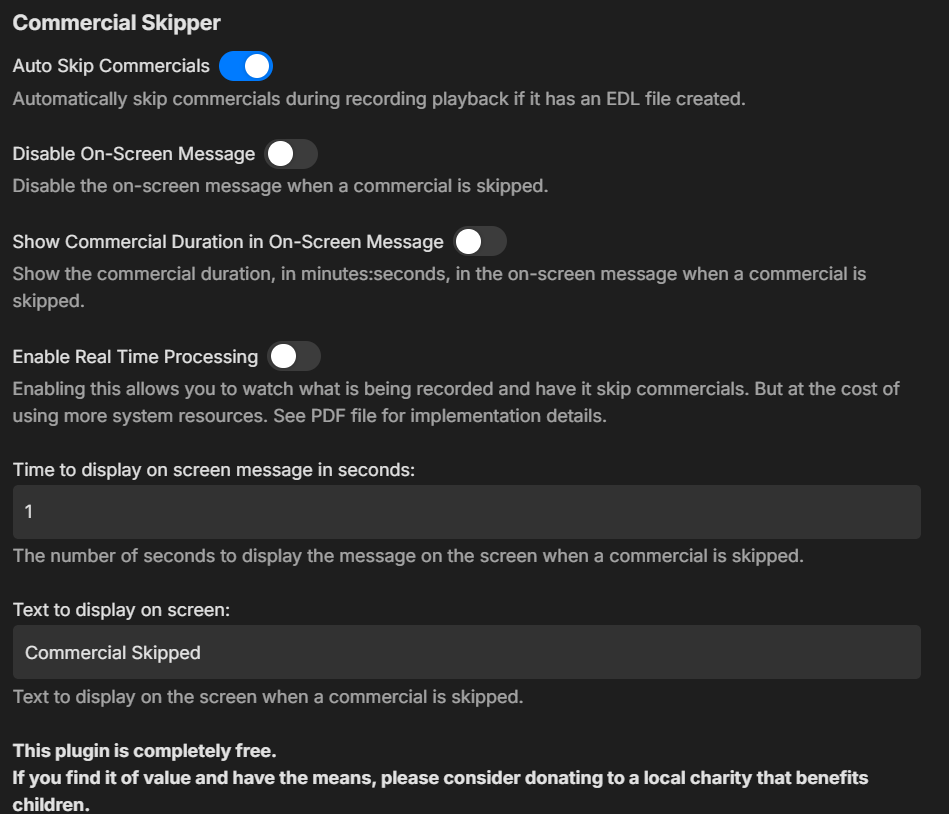Toggle Show Commercial Duration in On-Screen Message switch
Screen dimensions: 949x814
[480, 242]
